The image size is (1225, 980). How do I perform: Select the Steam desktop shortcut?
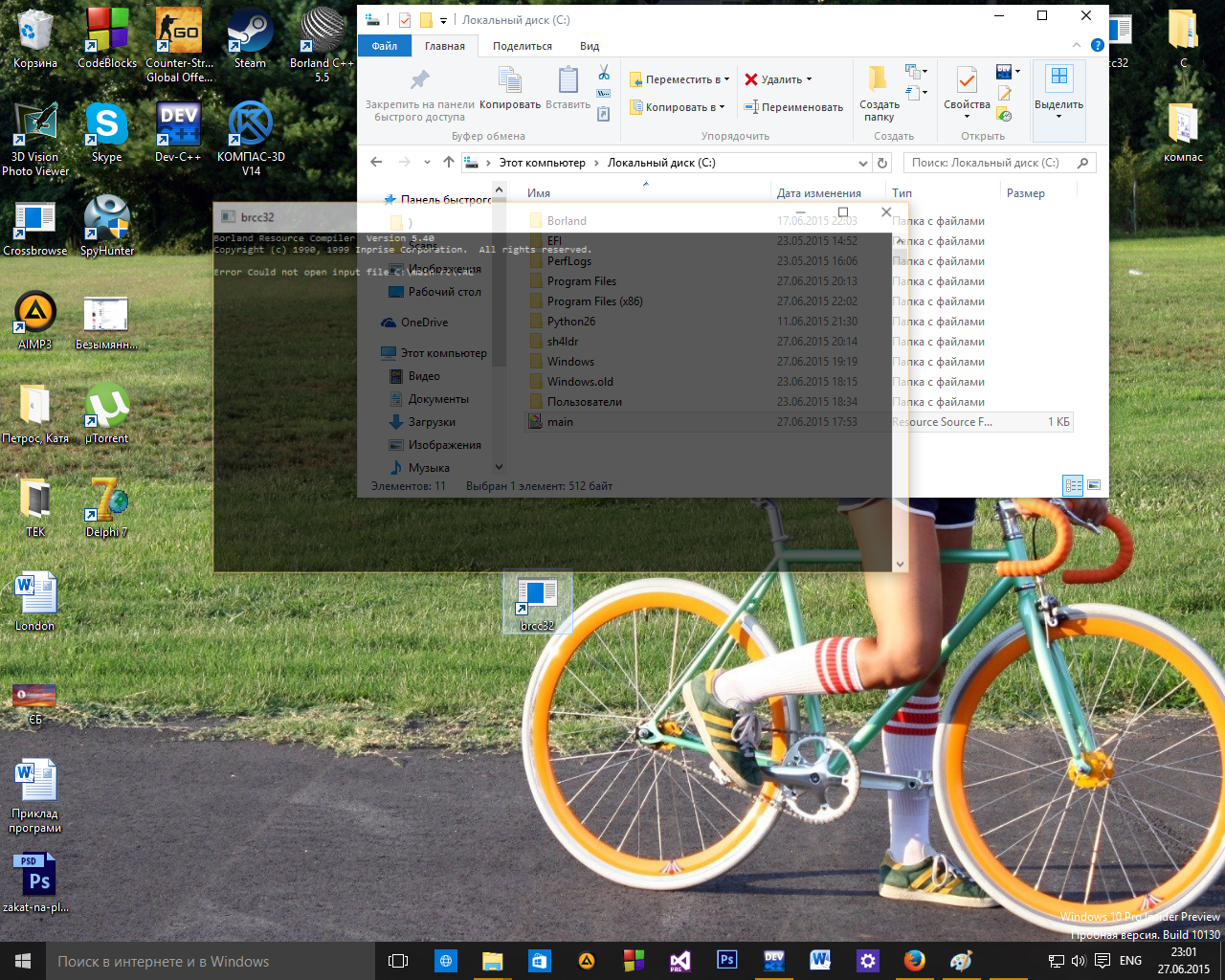pos(250,39)
